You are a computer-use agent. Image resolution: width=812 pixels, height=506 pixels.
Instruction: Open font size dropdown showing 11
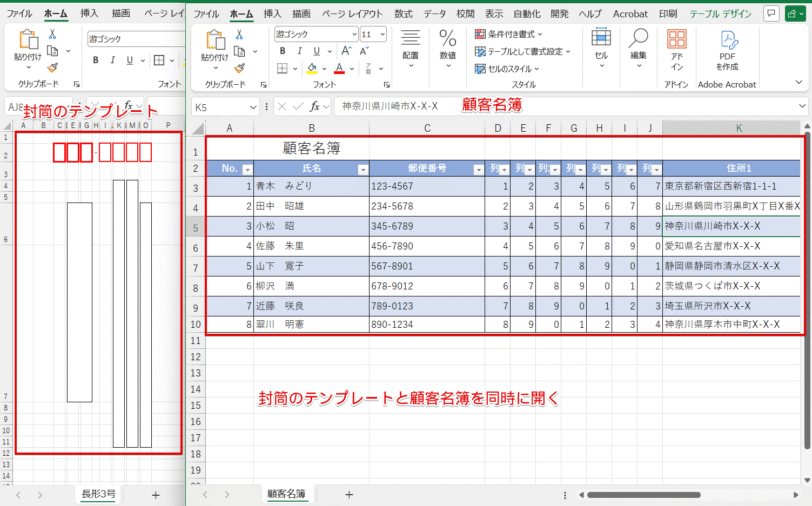[x=382, y=34]
